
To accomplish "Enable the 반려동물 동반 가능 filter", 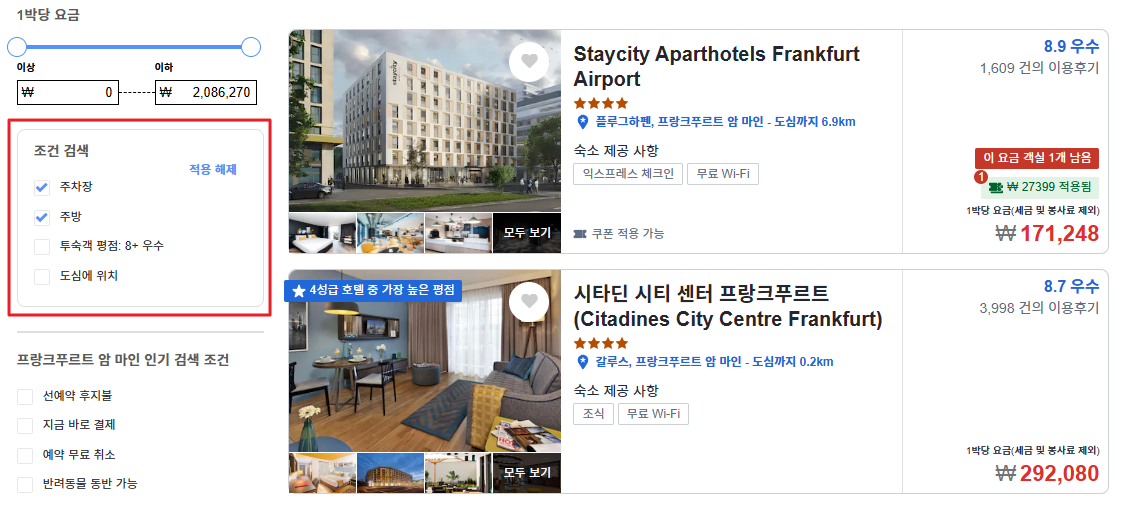I will click(25, 484).
